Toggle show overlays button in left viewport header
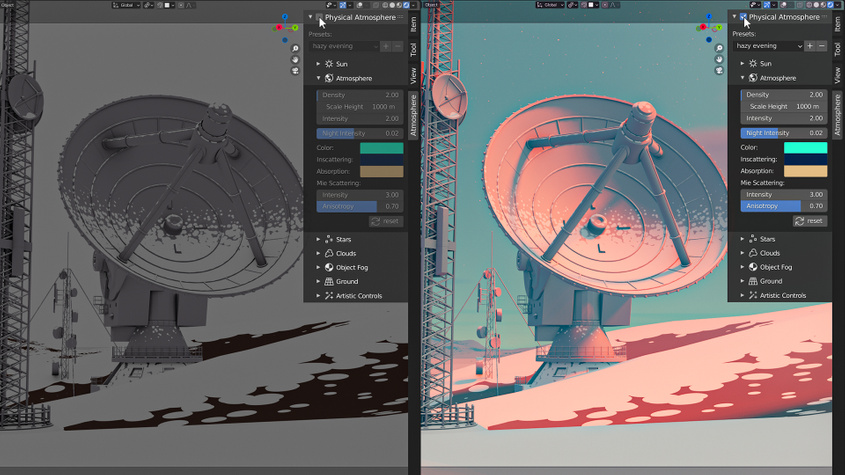 [x=359, y=5]
